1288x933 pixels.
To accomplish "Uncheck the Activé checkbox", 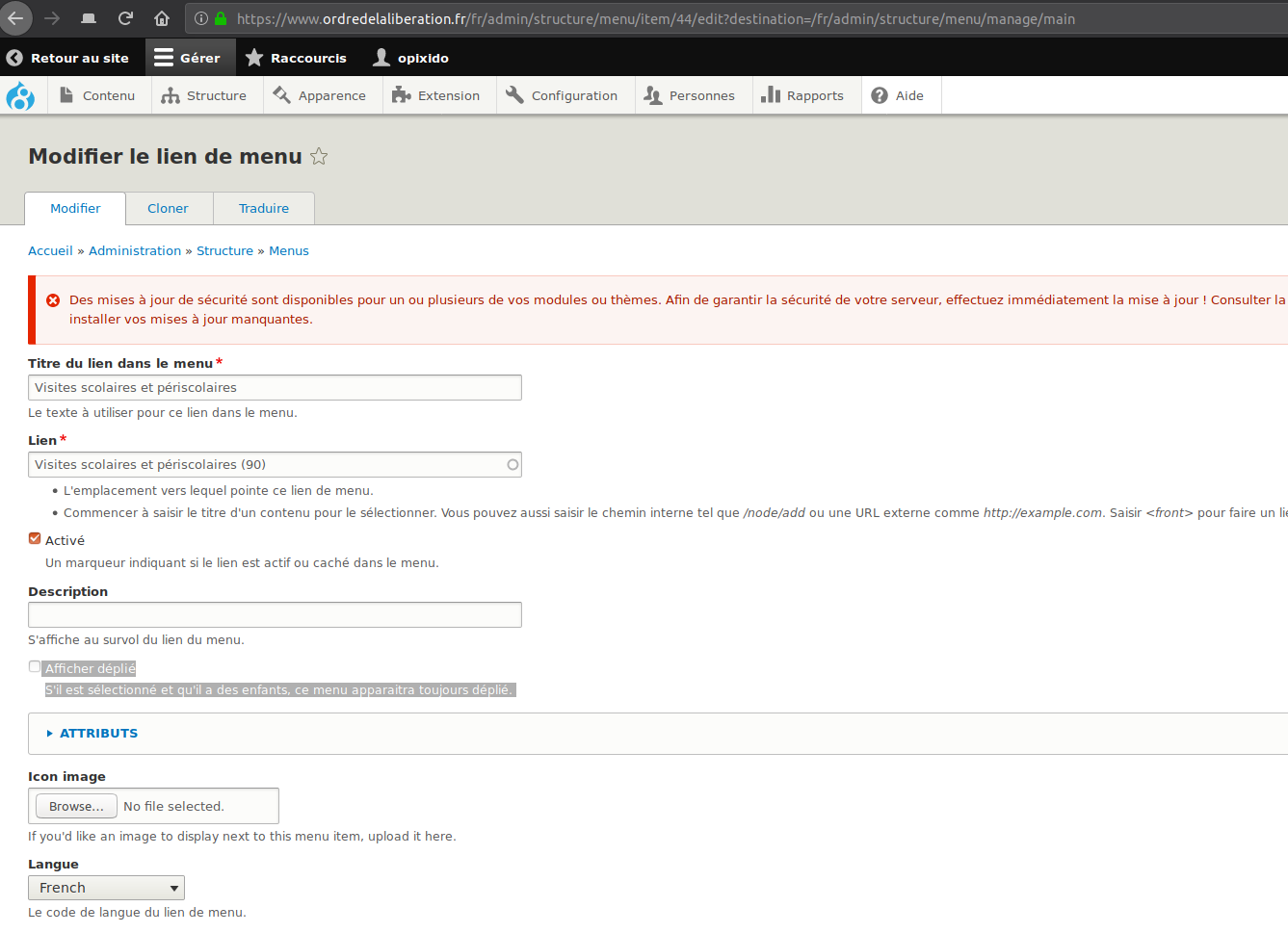I will point(35,539).
